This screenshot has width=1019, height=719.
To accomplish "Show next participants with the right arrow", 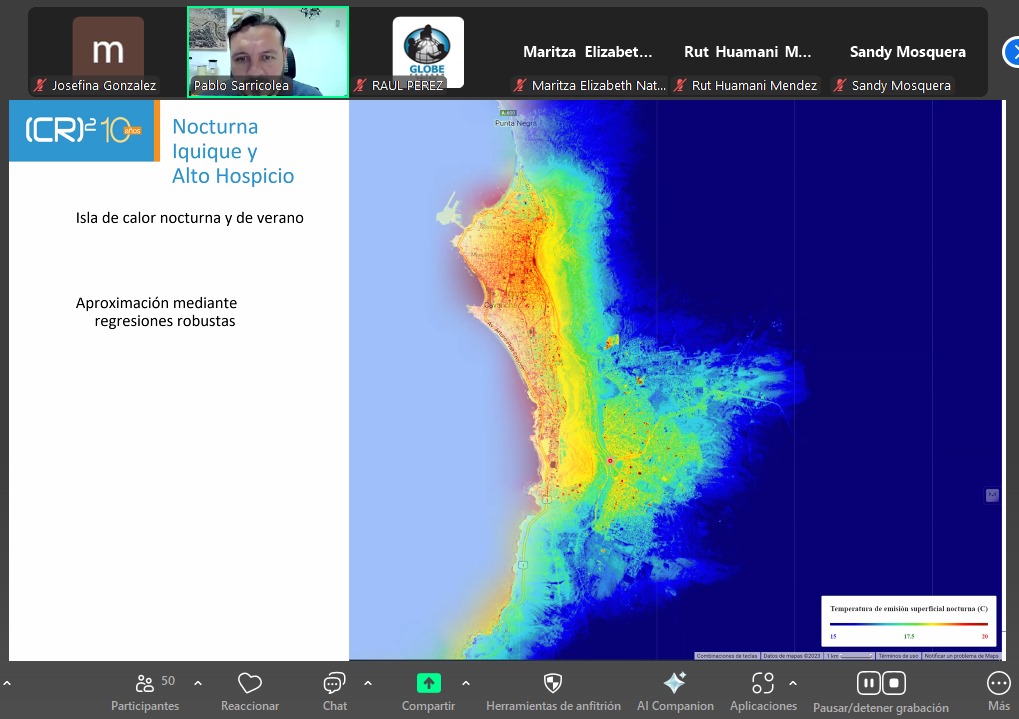I will pos(1010,52).
